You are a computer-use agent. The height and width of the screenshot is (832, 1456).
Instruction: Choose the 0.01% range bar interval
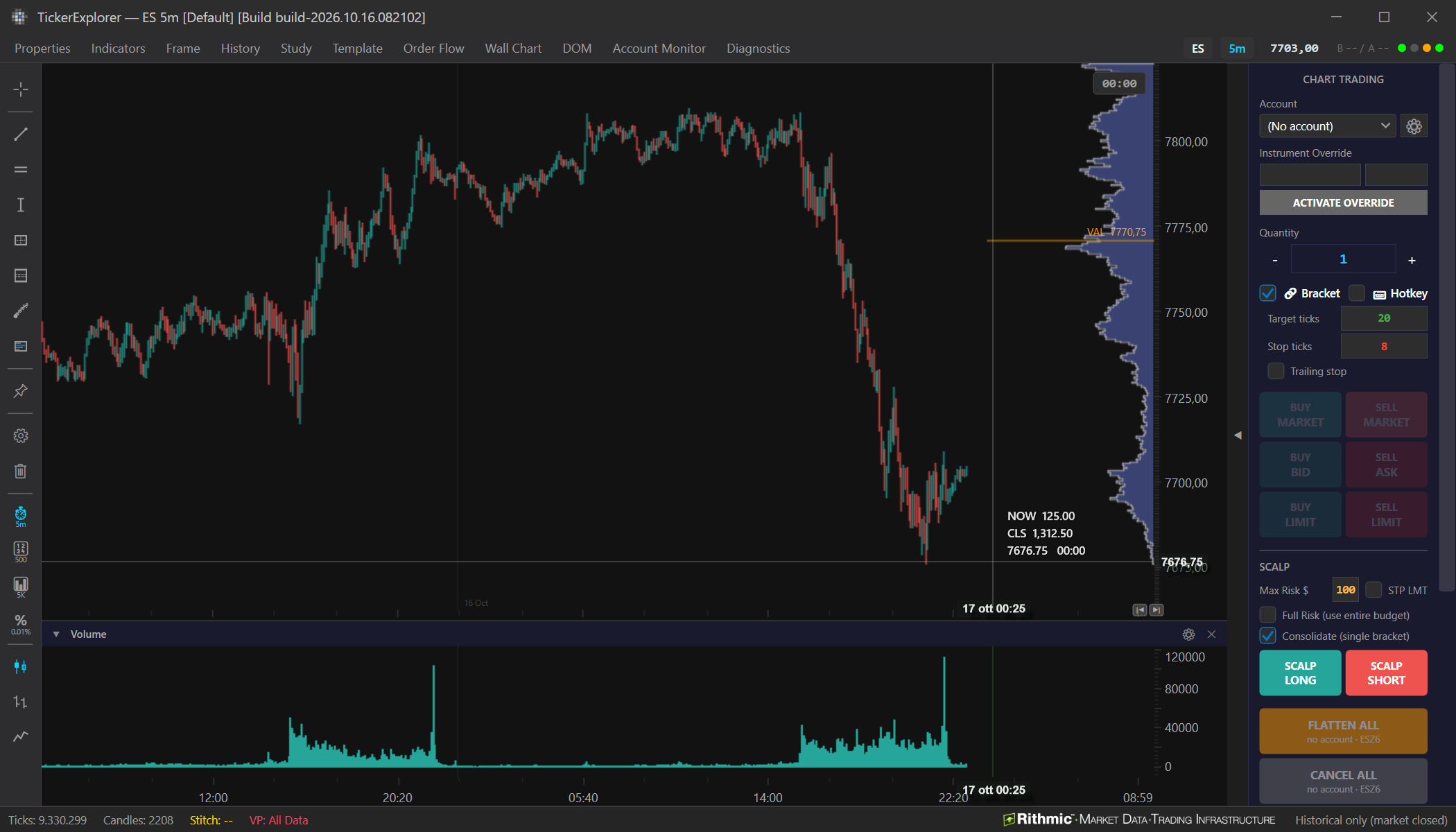tap(21, 623)
